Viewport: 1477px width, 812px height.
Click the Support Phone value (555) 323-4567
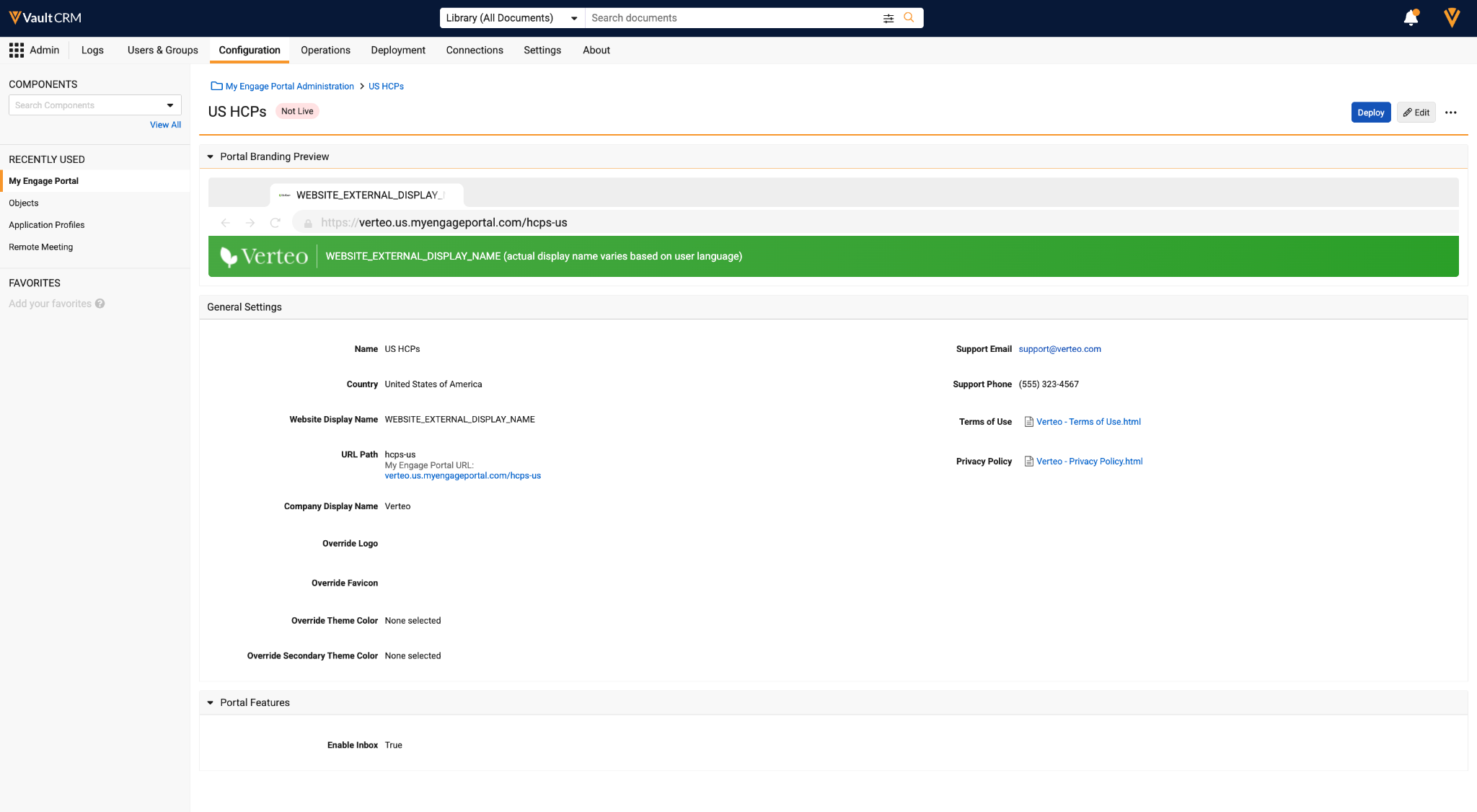tap(1049, 384)
